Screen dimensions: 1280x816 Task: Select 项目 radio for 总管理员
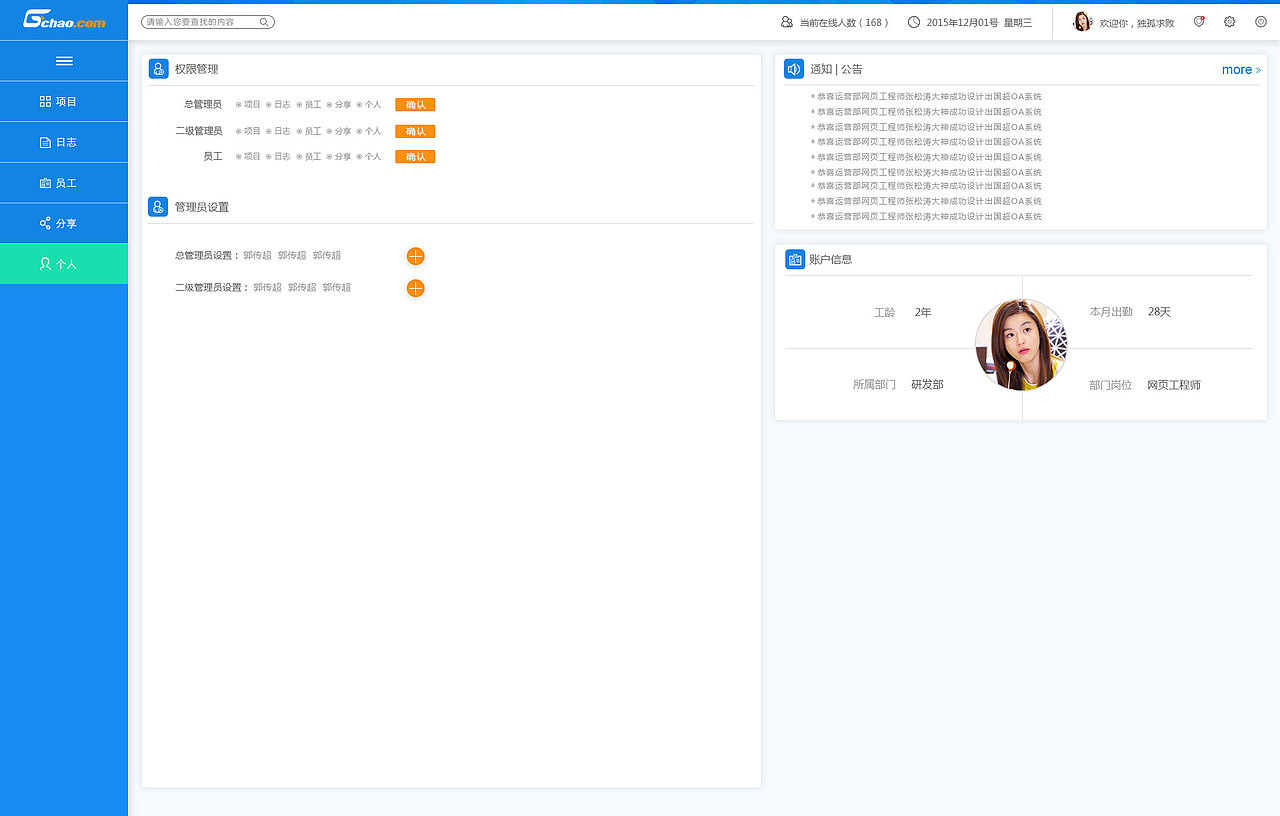239,104
